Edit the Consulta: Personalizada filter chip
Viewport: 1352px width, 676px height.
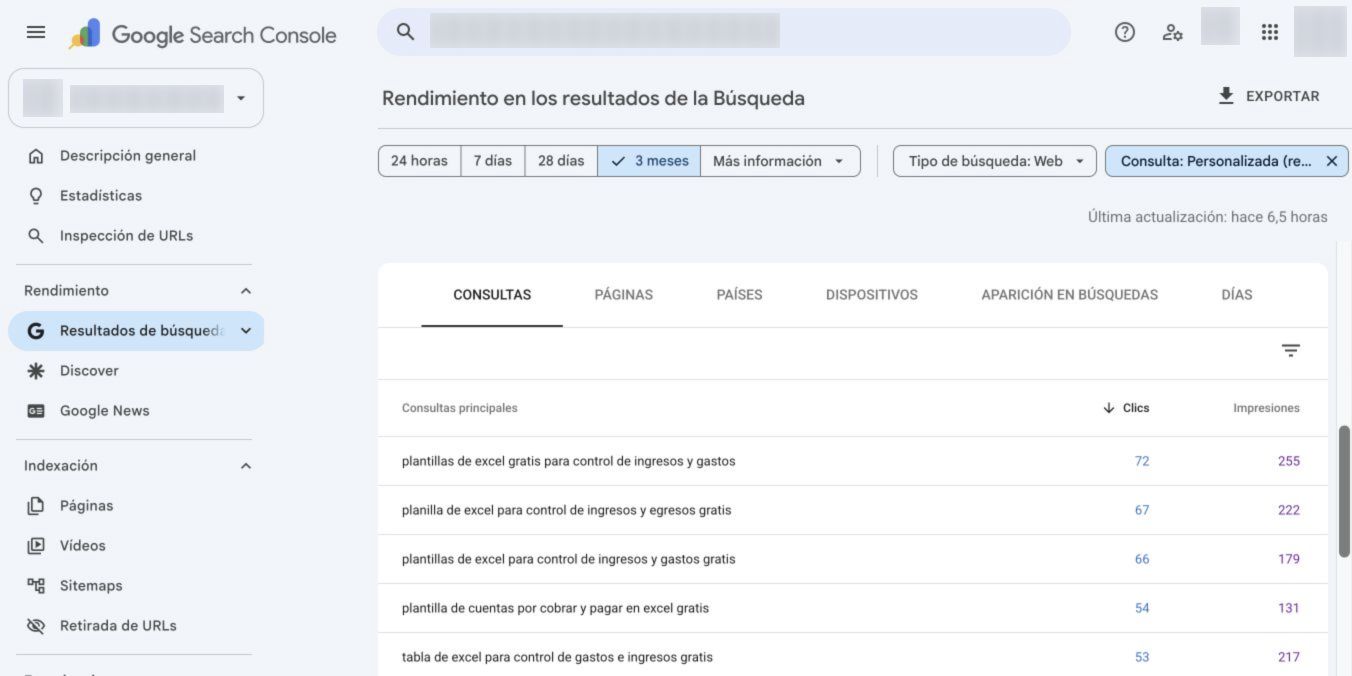pos(1216,161)
